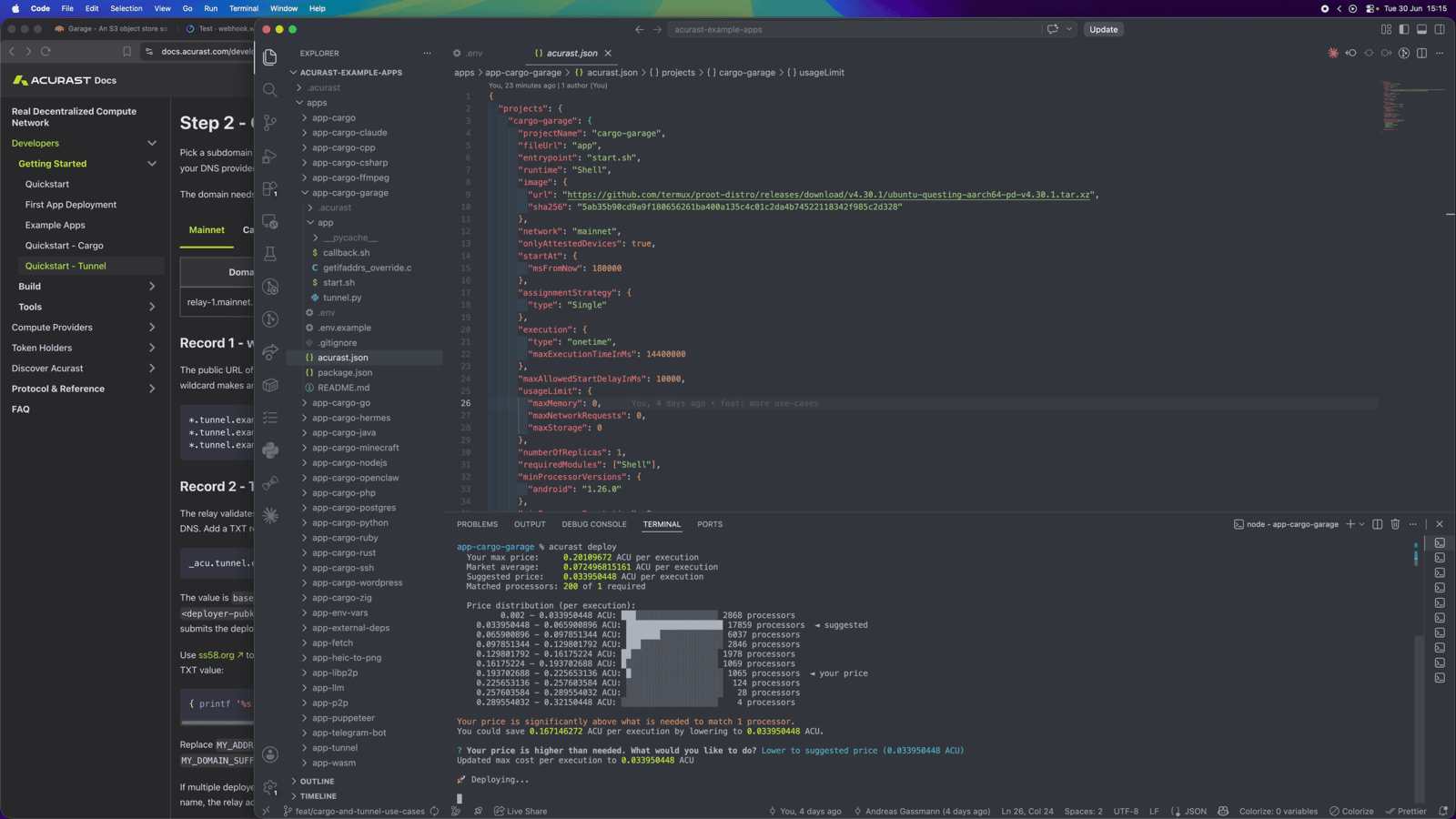Split the terminal panel
1456x819 pixels.
(x=1378, y=524)
